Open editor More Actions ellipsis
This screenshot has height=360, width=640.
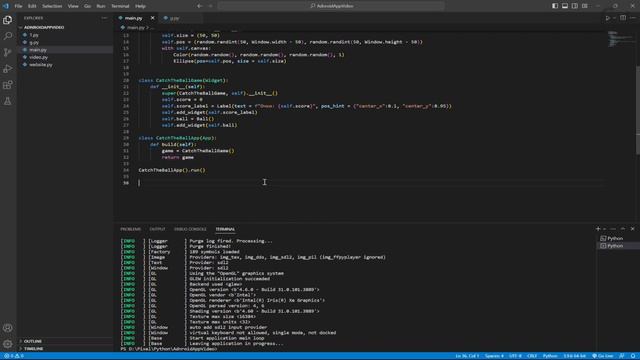[633, 18]
